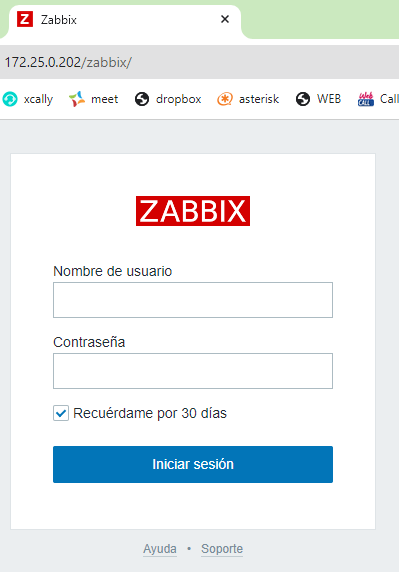Click the Web Call bookmark icon
This screenshot has width=399, height=572.
[366, 99]
